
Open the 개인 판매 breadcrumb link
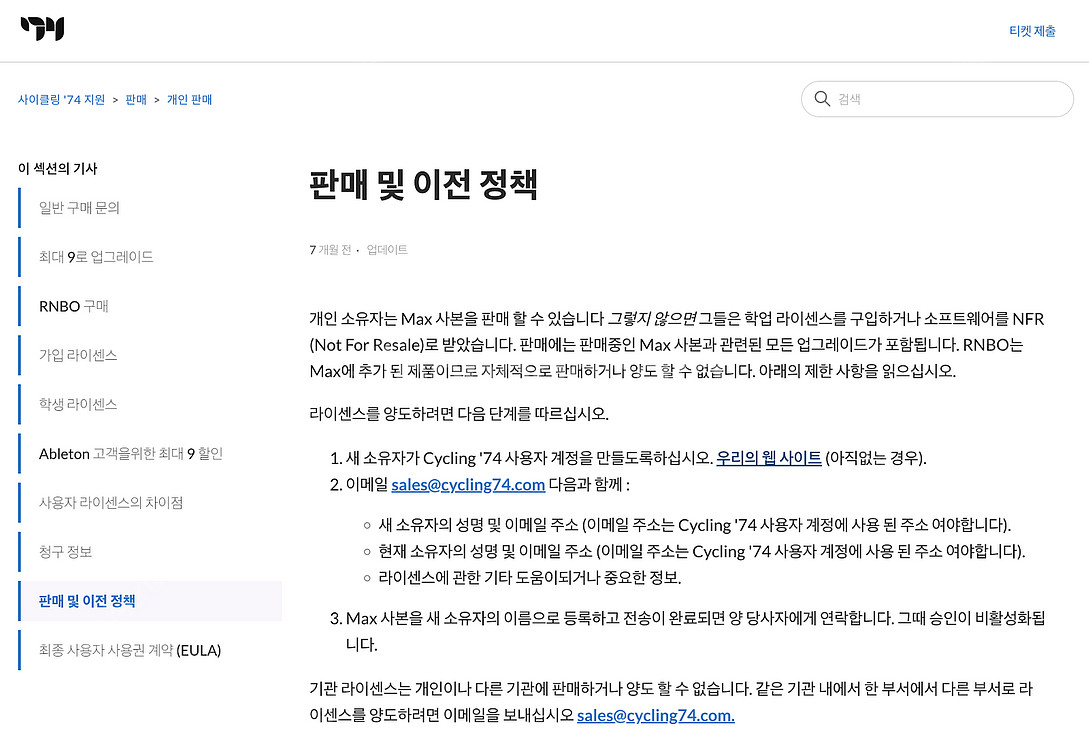pos(190,99)
